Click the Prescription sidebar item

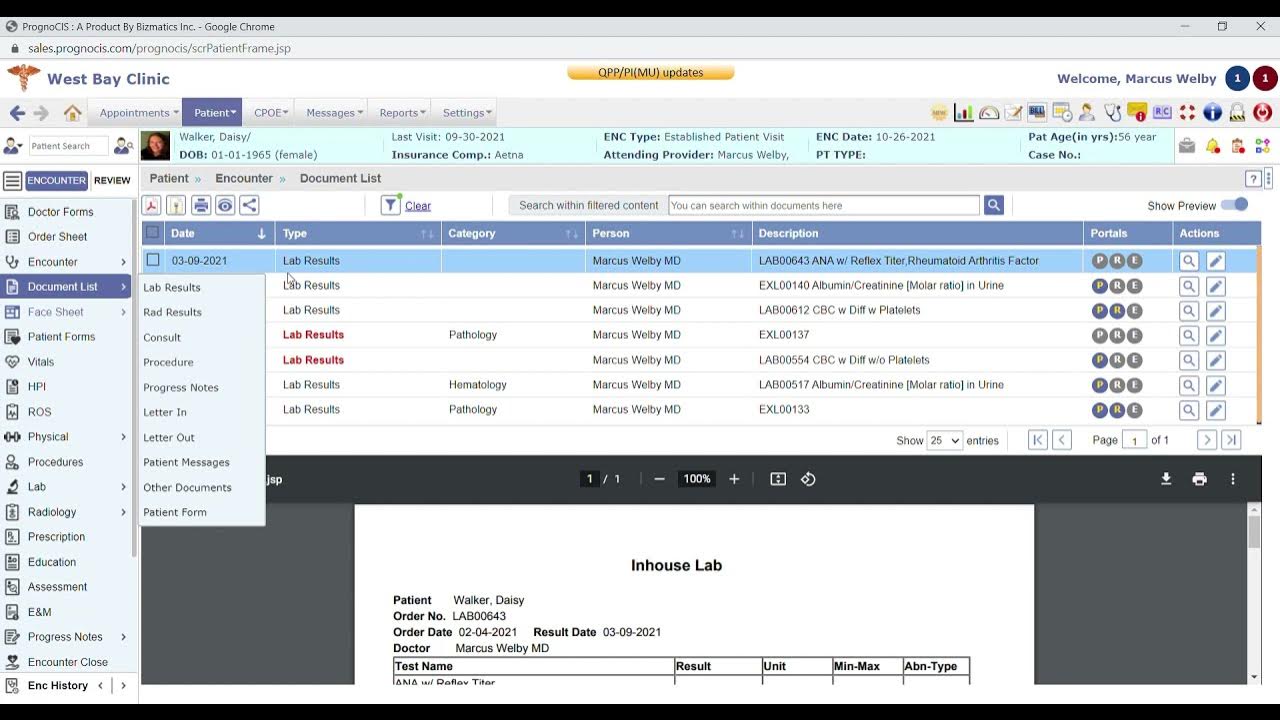(x=56, y=537)
